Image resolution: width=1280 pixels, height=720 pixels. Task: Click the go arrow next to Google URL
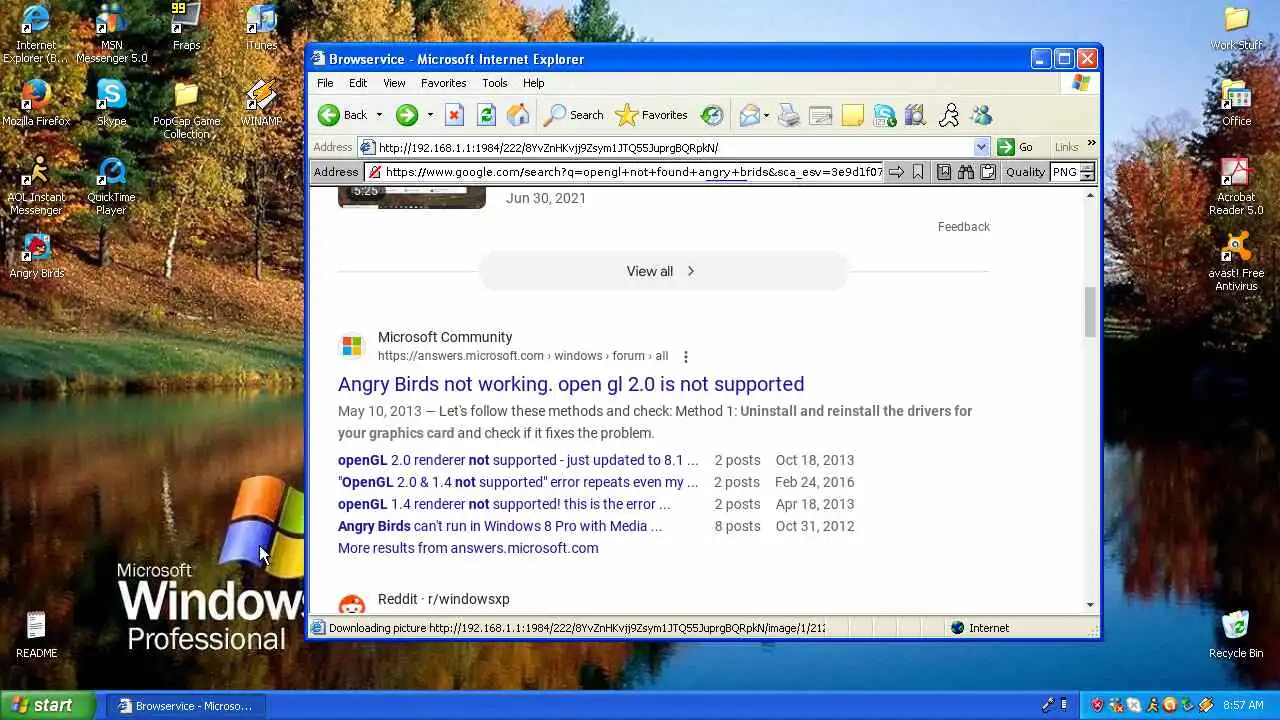tap(896, 172)
